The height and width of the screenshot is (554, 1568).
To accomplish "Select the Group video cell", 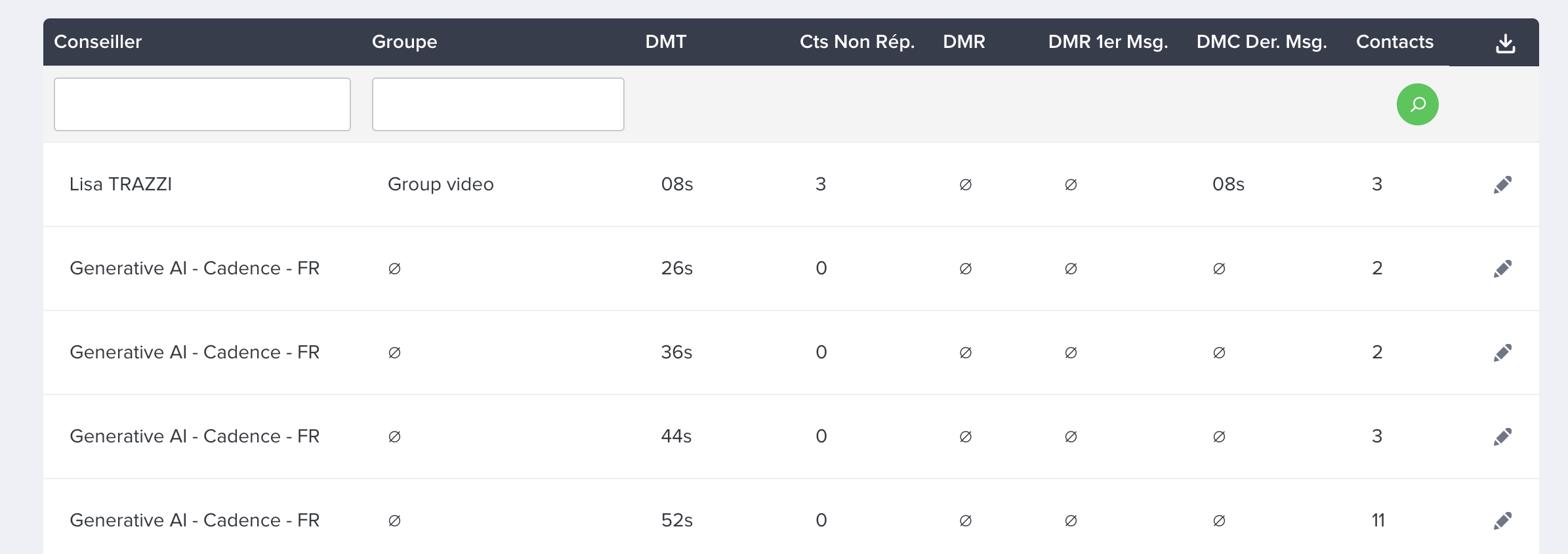I will coord(441,184).
